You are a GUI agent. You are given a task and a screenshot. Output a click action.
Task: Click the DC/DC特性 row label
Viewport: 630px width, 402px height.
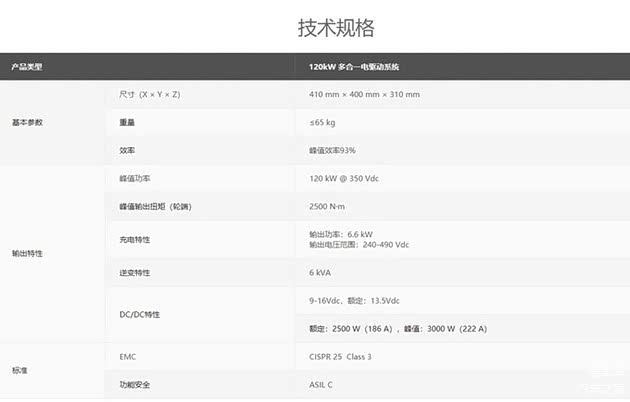pyautogui.click(x=139, y=314)
